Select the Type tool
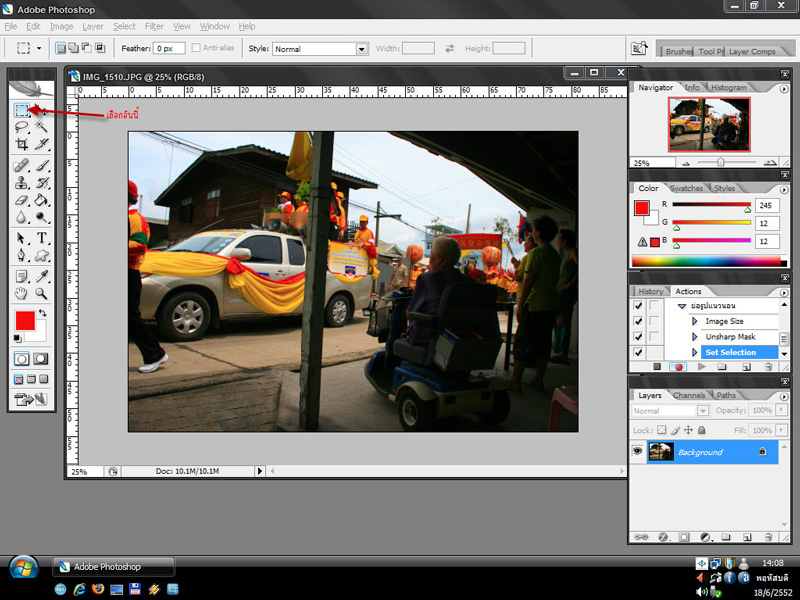The width and height of the screenshot is (800, 600). pos(41,238)
